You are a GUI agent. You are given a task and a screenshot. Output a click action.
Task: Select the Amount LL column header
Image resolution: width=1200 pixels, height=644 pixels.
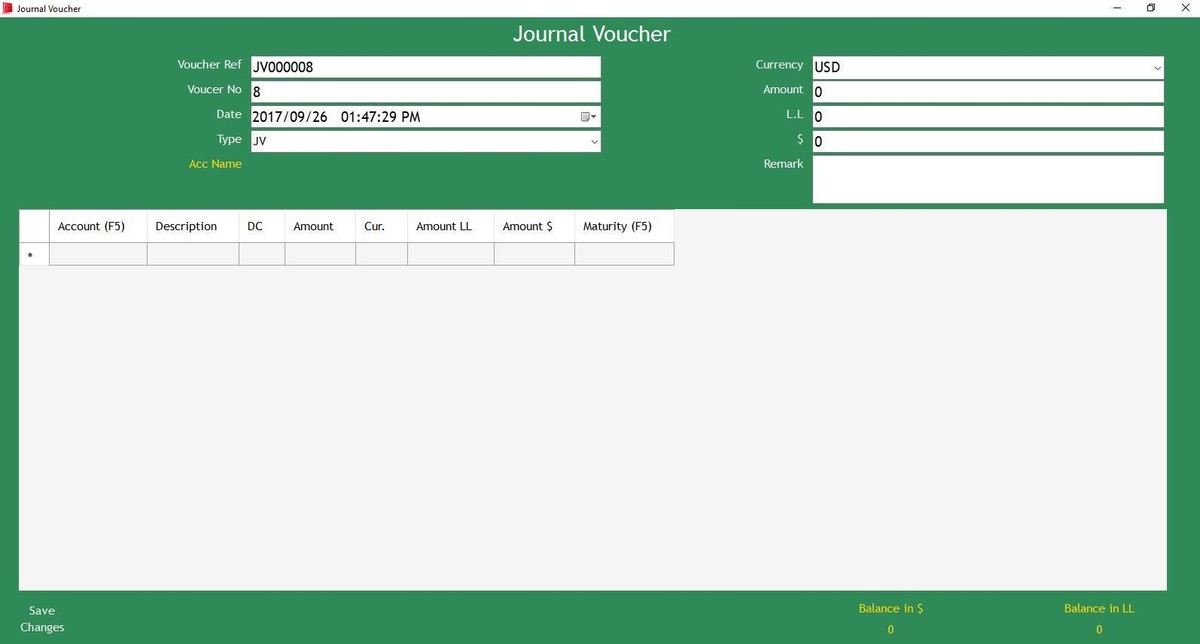pos(451,226)
